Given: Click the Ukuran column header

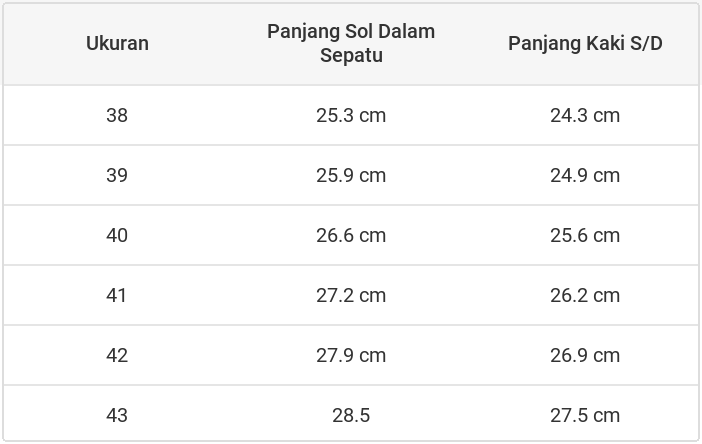Looking at the screenshot, I should tap(117, 43).
